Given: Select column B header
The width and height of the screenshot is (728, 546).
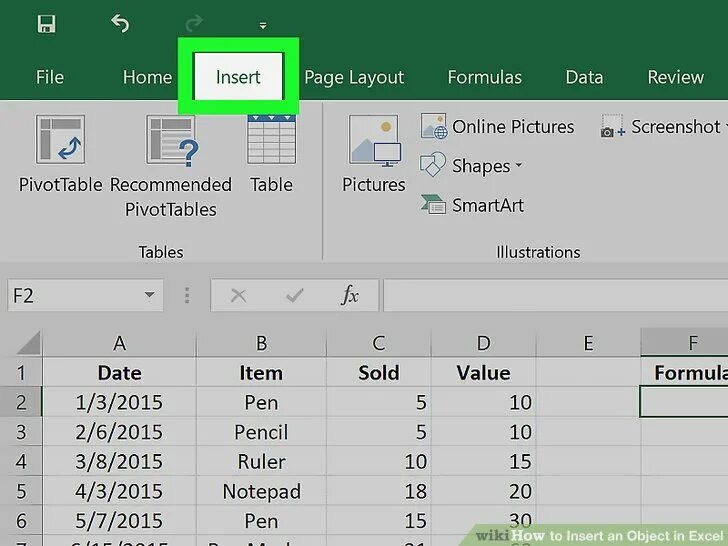Looking at the screenshot, I should pyautogui.click(x=261, y=344).
